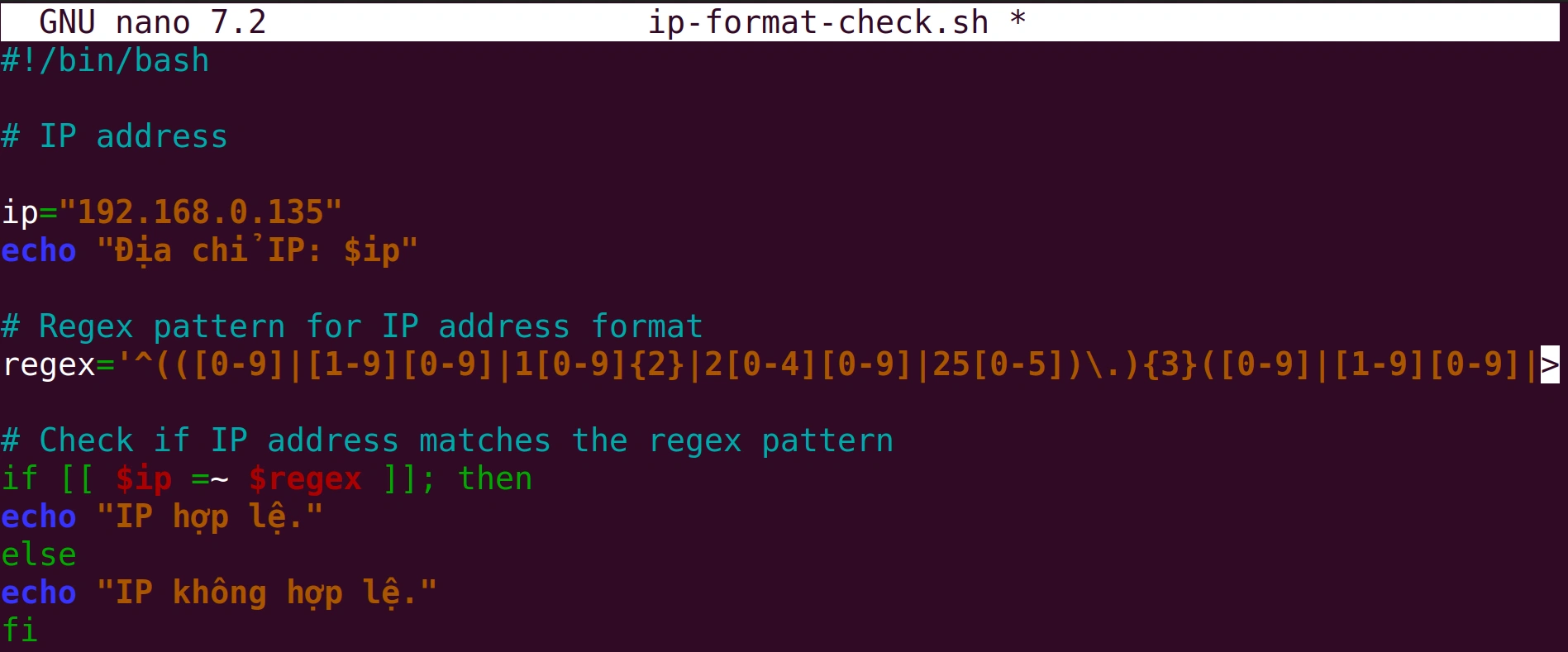Screen dimensions: 1568x652
Task: Place cursor on the #!/bin/bash shebang line
Action: (x=105, y=60)
